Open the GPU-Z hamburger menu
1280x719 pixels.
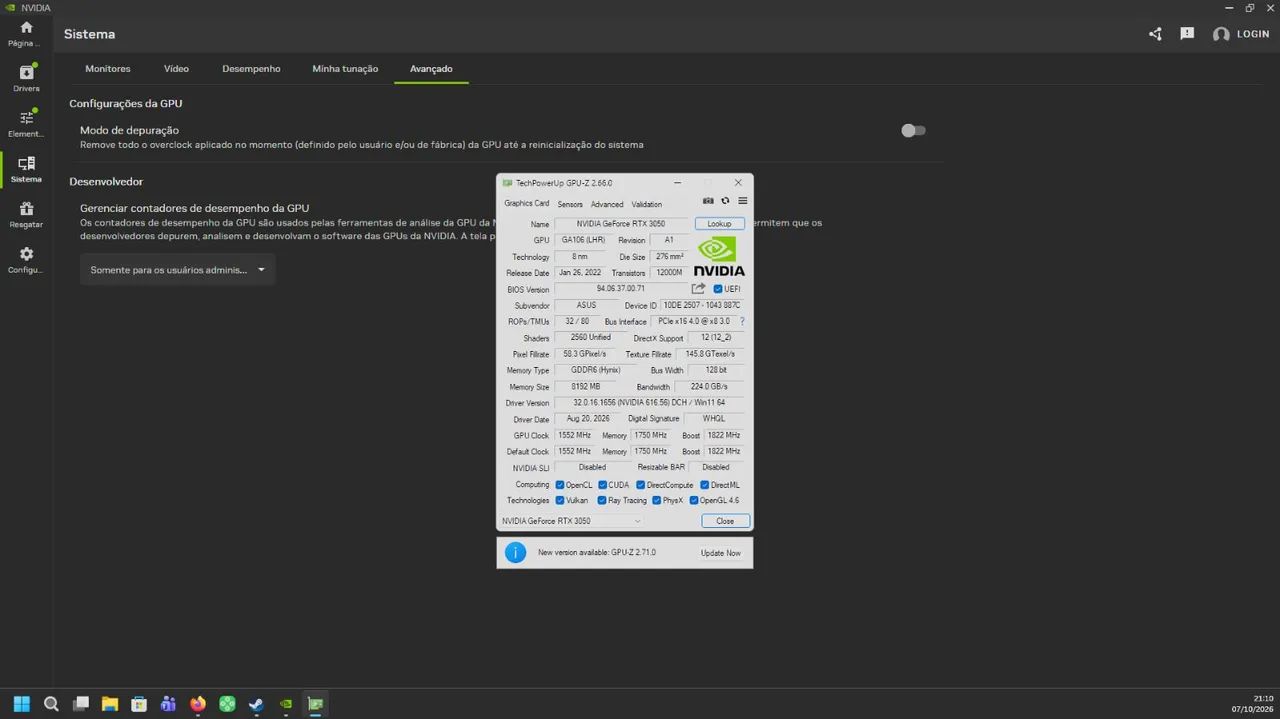pyautogui.click(x=742, y=201)
